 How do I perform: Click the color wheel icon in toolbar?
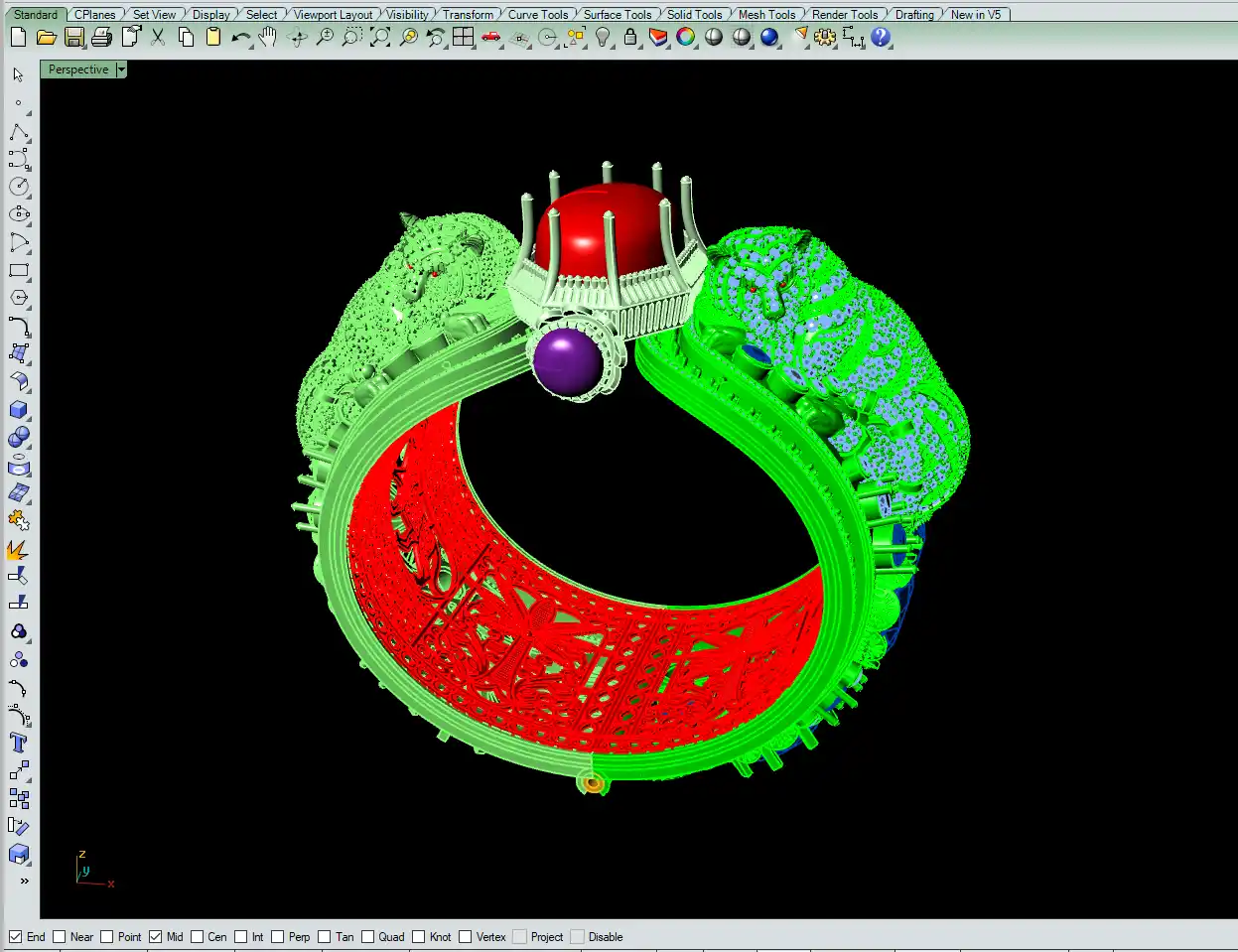[686, 38]
